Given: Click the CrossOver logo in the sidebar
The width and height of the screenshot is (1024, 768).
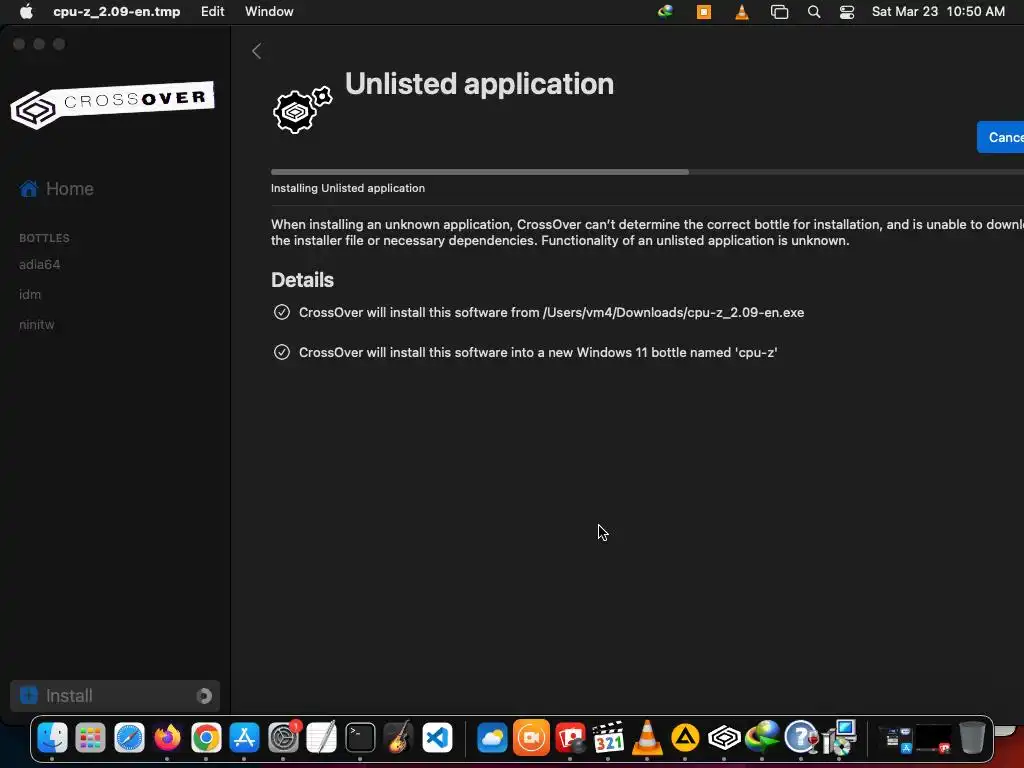Looking at the screenshot, I should tap(112, 104).
